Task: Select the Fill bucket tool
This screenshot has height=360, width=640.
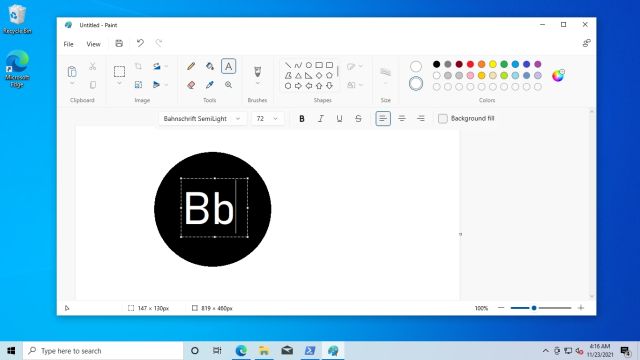Action: click(210, 66)
